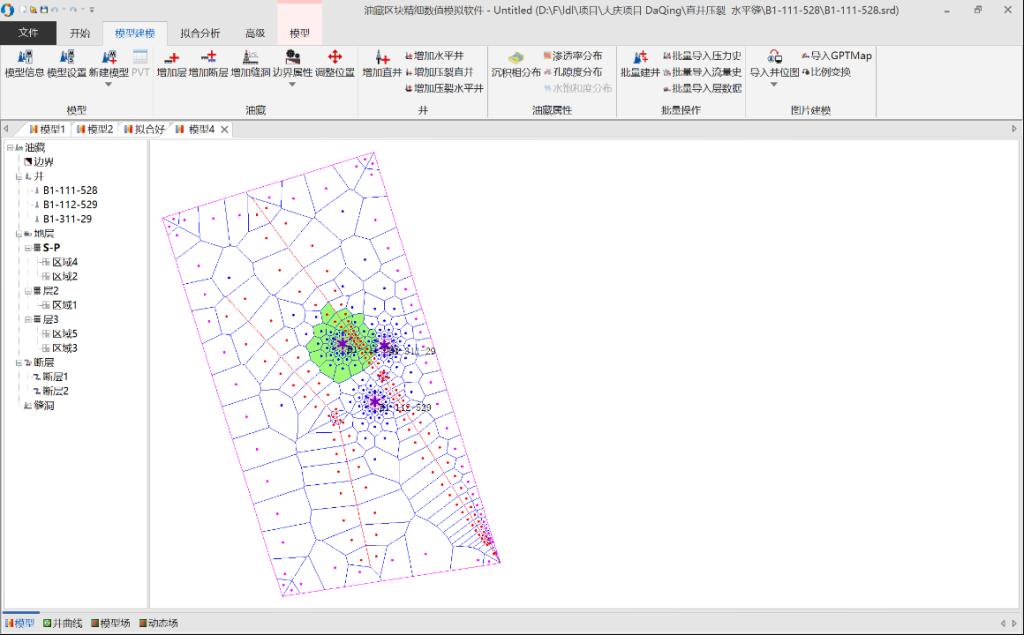This screenshot has width=1024, height=635.
Task: Switch to the 拟合分析 ribbon tab
Action: pos(200,33)
